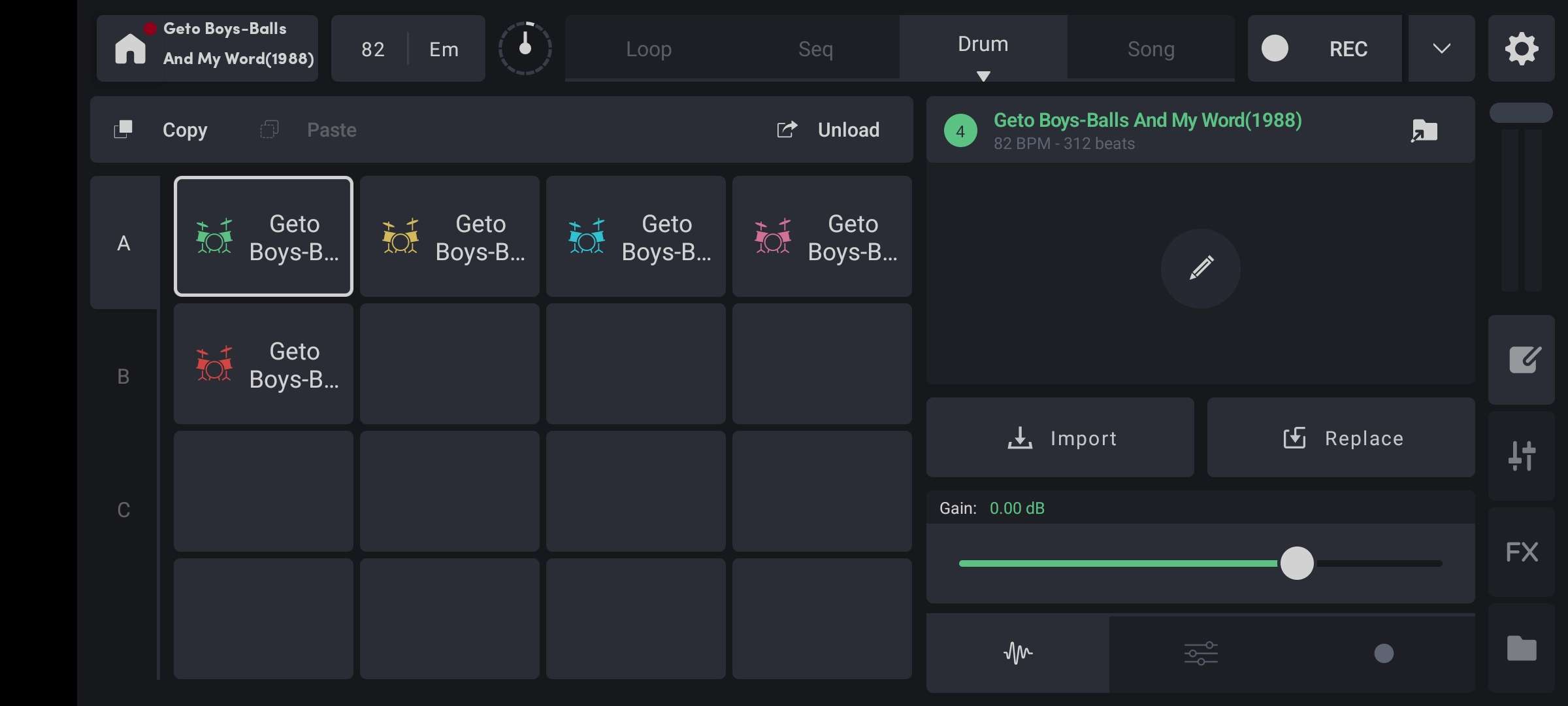
Task: Tap the yellow drum kit pad
Action: pyautogui.click(x=449, y=236)
